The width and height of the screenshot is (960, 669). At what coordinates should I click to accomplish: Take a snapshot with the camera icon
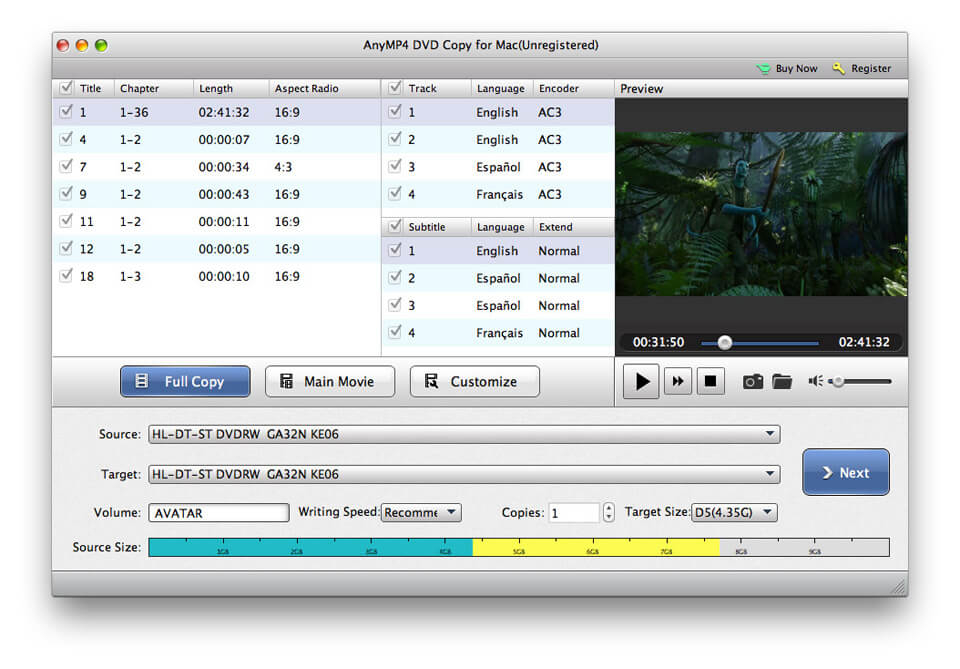coord(752,380)
